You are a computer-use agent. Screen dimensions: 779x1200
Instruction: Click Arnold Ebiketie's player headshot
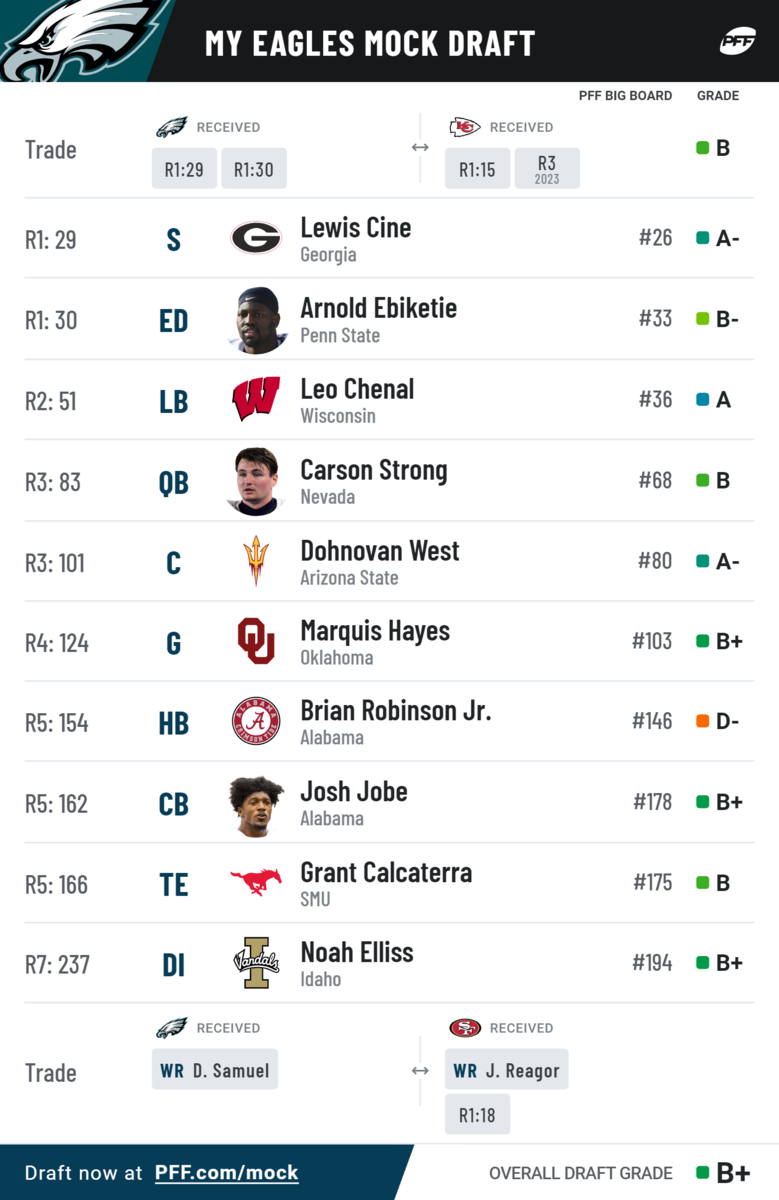tap(256, 320)
